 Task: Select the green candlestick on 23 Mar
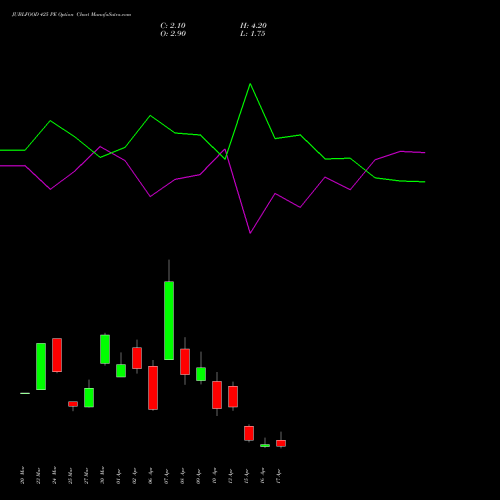[41, 366]
